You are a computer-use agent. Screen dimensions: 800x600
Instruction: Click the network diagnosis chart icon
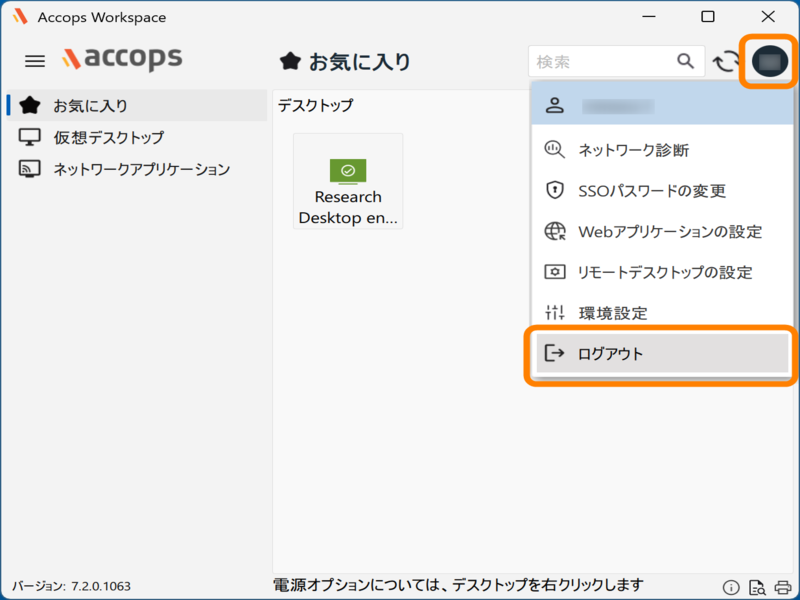pyautogui.click(x=555, y=149)
